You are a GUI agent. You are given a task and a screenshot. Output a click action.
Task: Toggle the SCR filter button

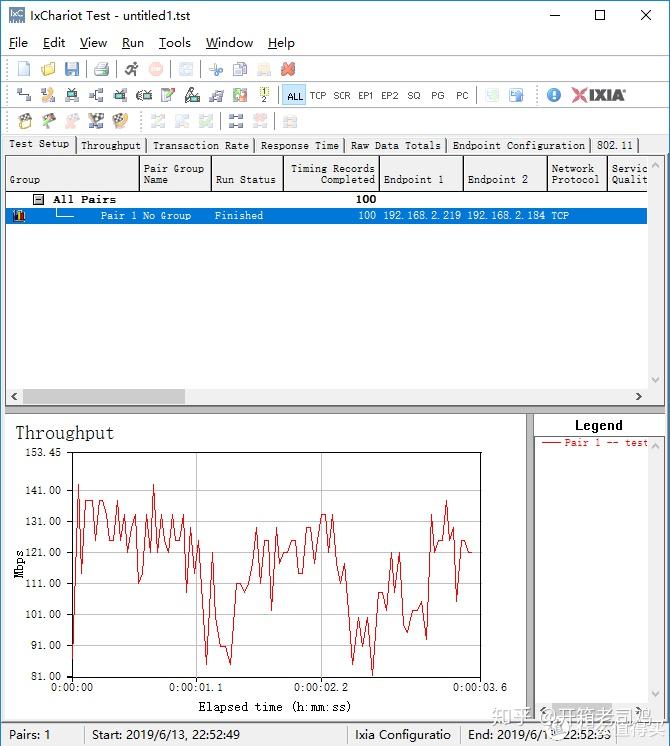[x=342, y=96]
